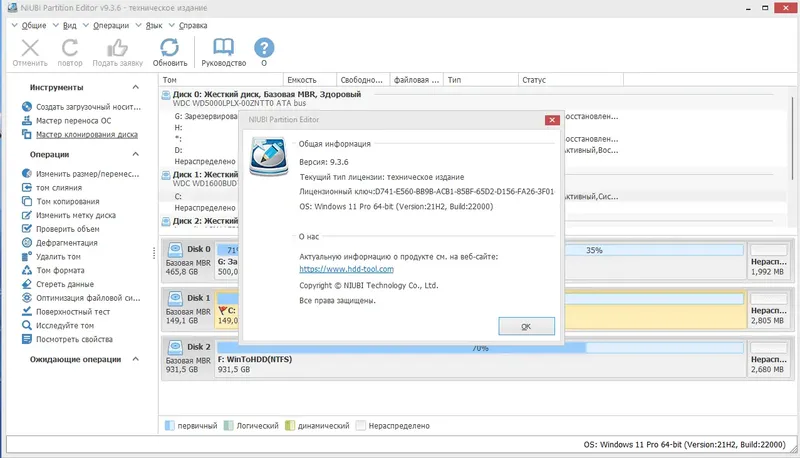This screenshot has width=800, height=458.
Task: Open Мастер клонирования диска
Action: (x=80, y=135)
